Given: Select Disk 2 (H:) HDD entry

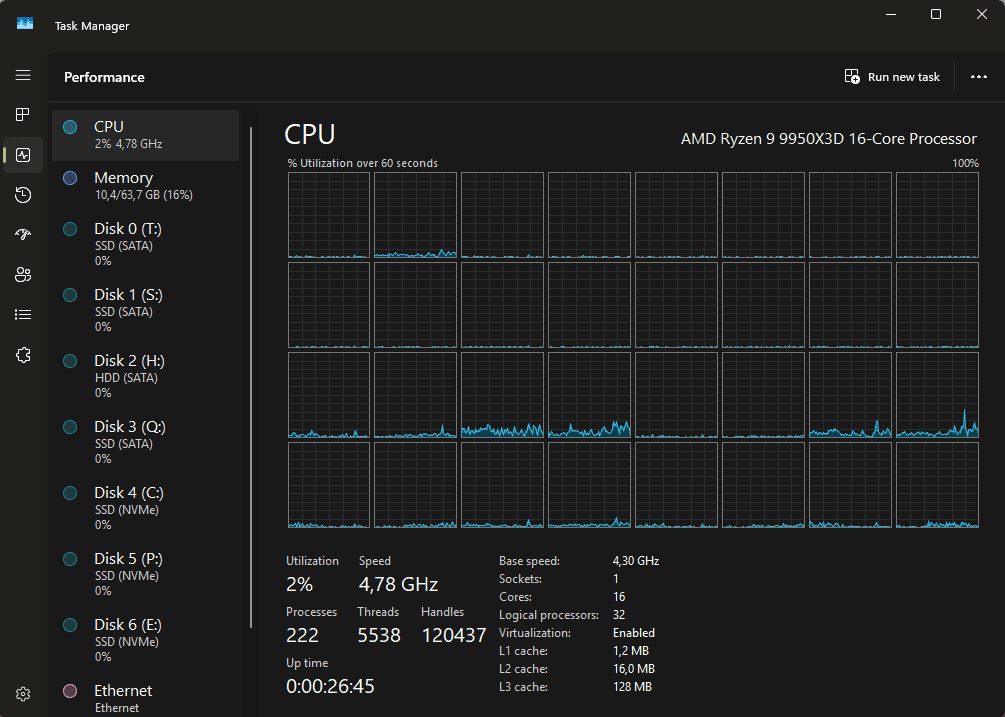Looking at the screenshot, I should click(145, 377).
